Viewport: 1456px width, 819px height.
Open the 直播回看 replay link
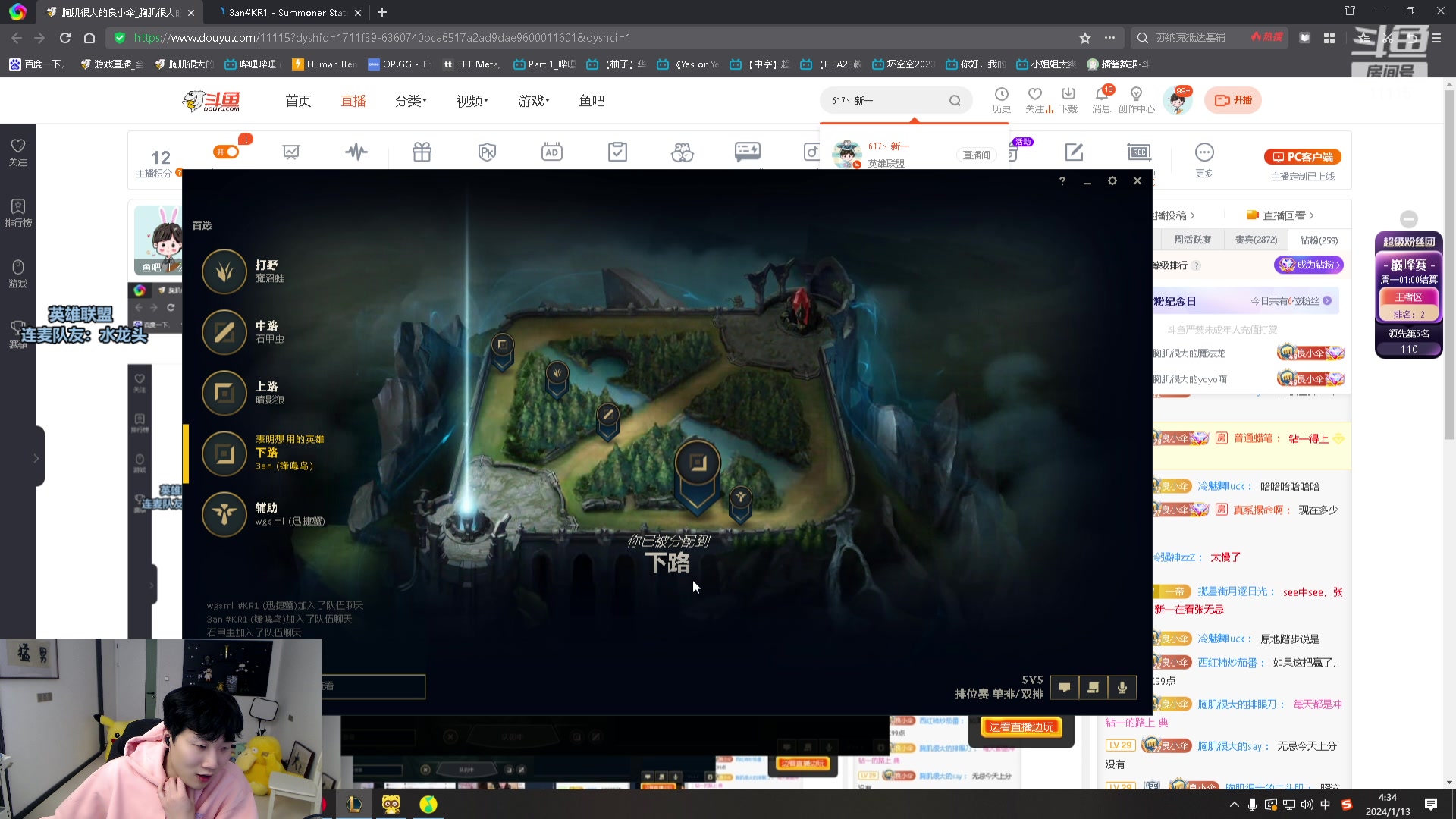point(1280,215)
